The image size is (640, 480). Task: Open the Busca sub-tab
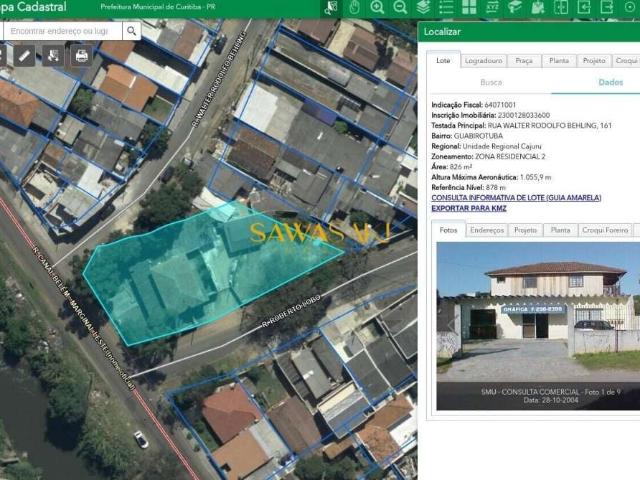point(491,82)
